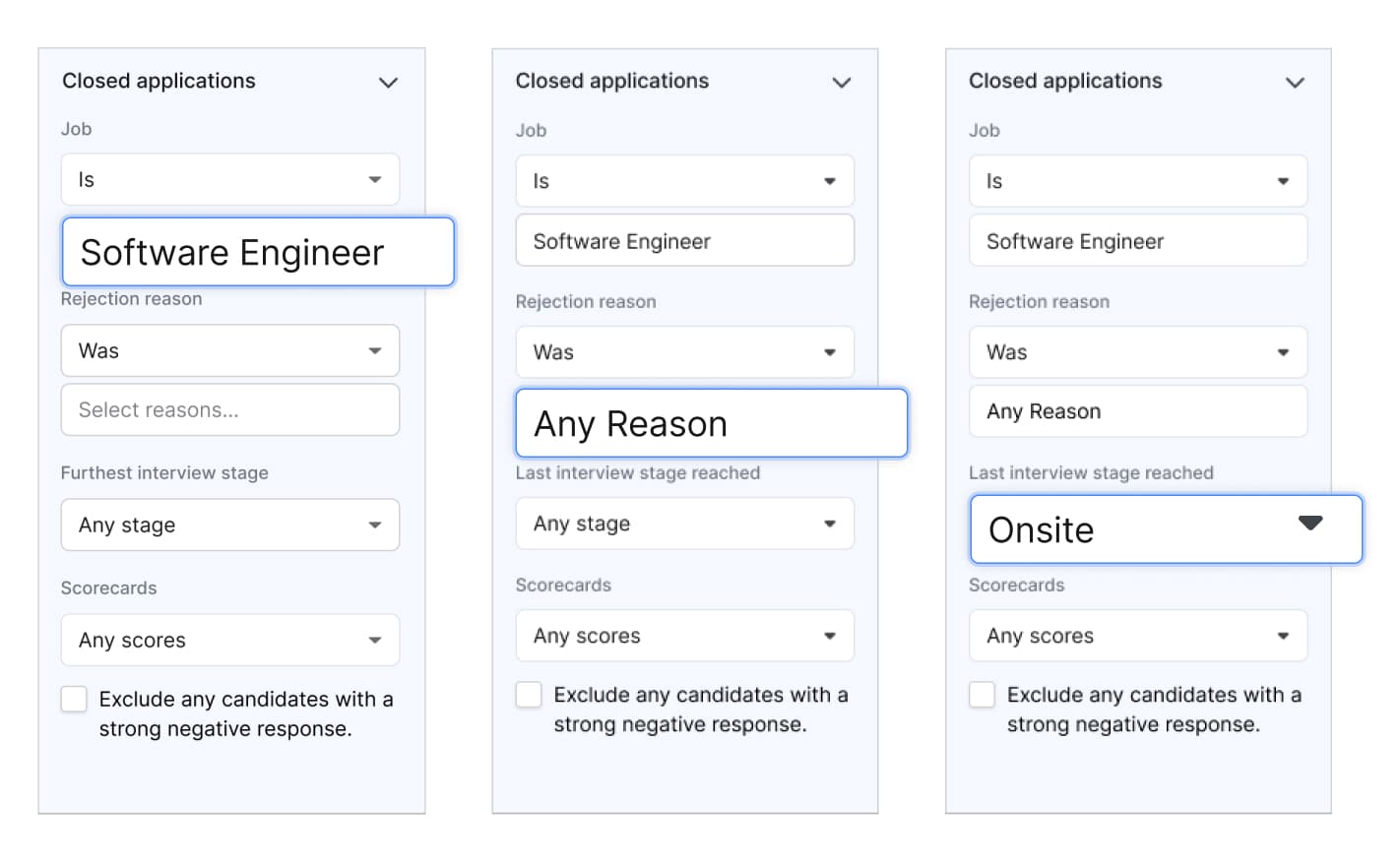Viewport: 1400px width, 866px height.
Task: Open the 'Was' dropdown in left panel
Action: tap(230, 351)
